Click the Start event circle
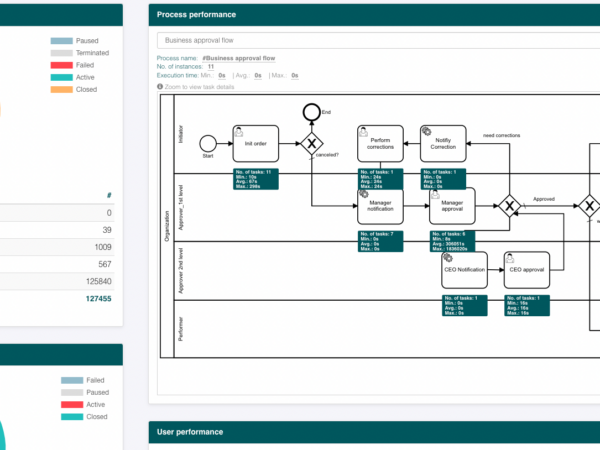Viewport: 600px width, 450px height. pyautogui.click(x=208, y=143)
